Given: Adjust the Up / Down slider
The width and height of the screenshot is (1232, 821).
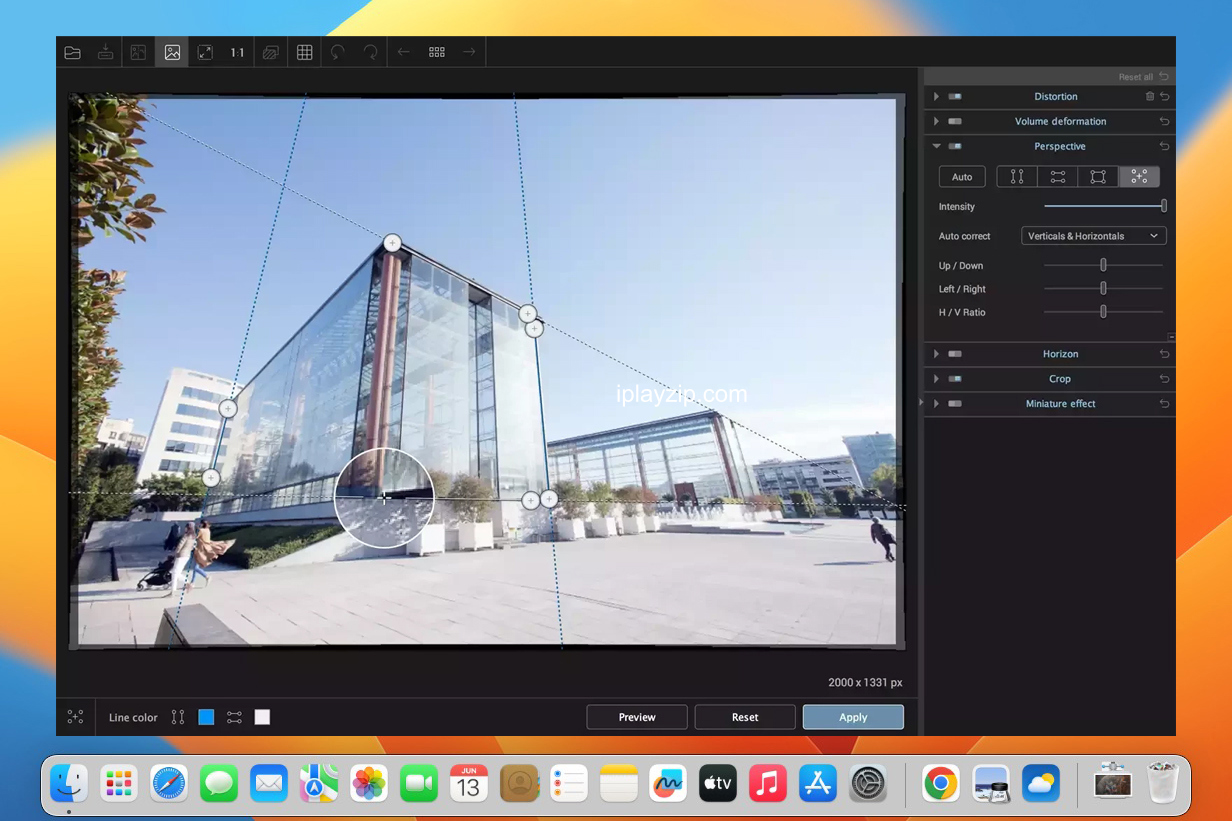Looking at the screenshot, I should (1103, 265).
